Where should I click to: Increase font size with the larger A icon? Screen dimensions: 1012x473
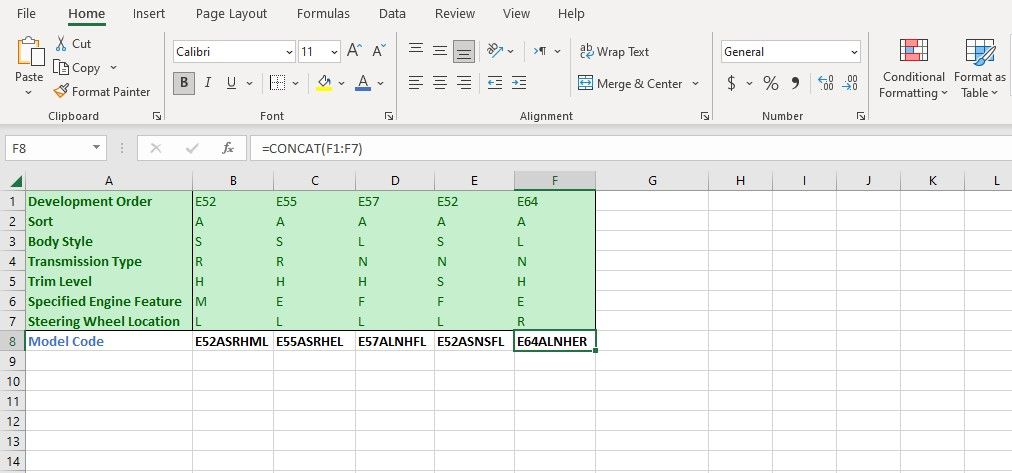coord(354,51)
